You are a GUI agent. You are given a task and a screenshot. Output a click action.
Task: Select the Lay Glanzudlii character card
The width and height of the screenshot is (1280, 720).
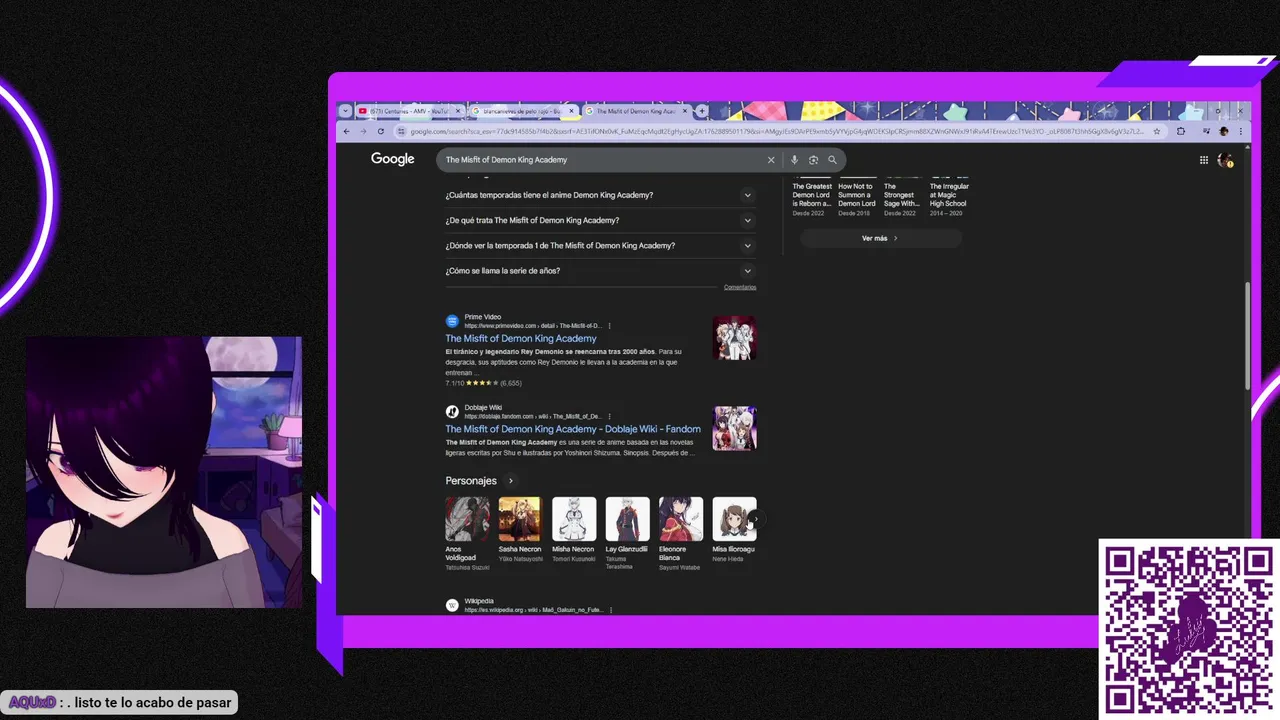click(627, 533)
